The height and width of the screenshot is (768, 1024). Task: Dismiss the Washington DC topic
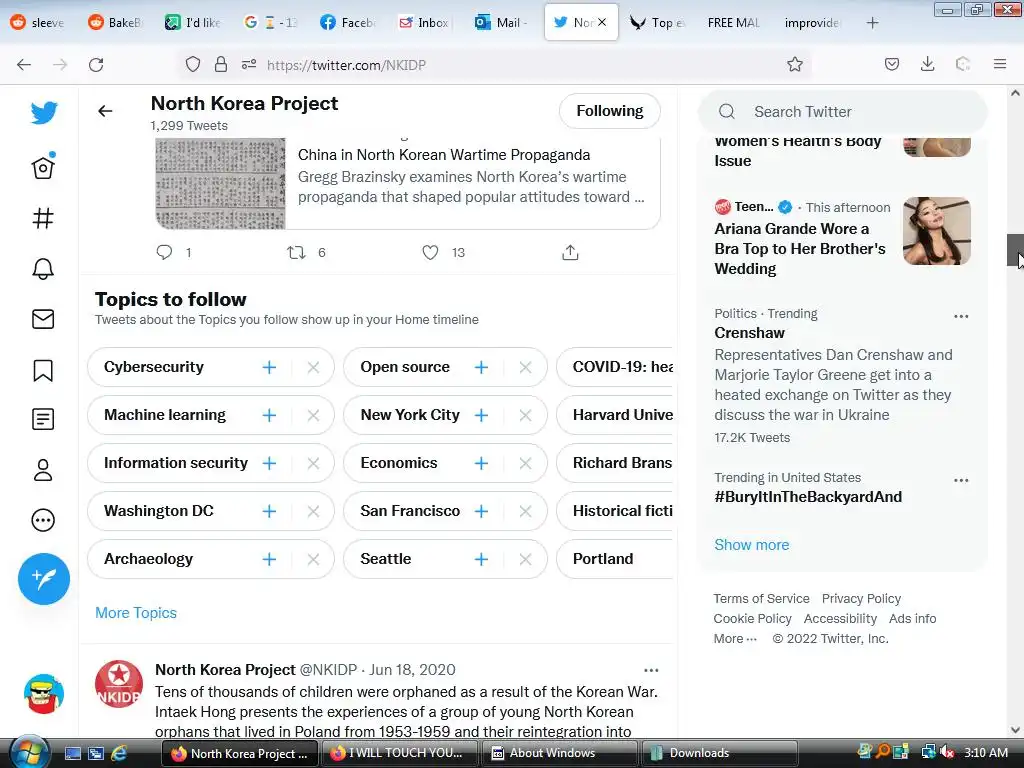tap(313, 511)
